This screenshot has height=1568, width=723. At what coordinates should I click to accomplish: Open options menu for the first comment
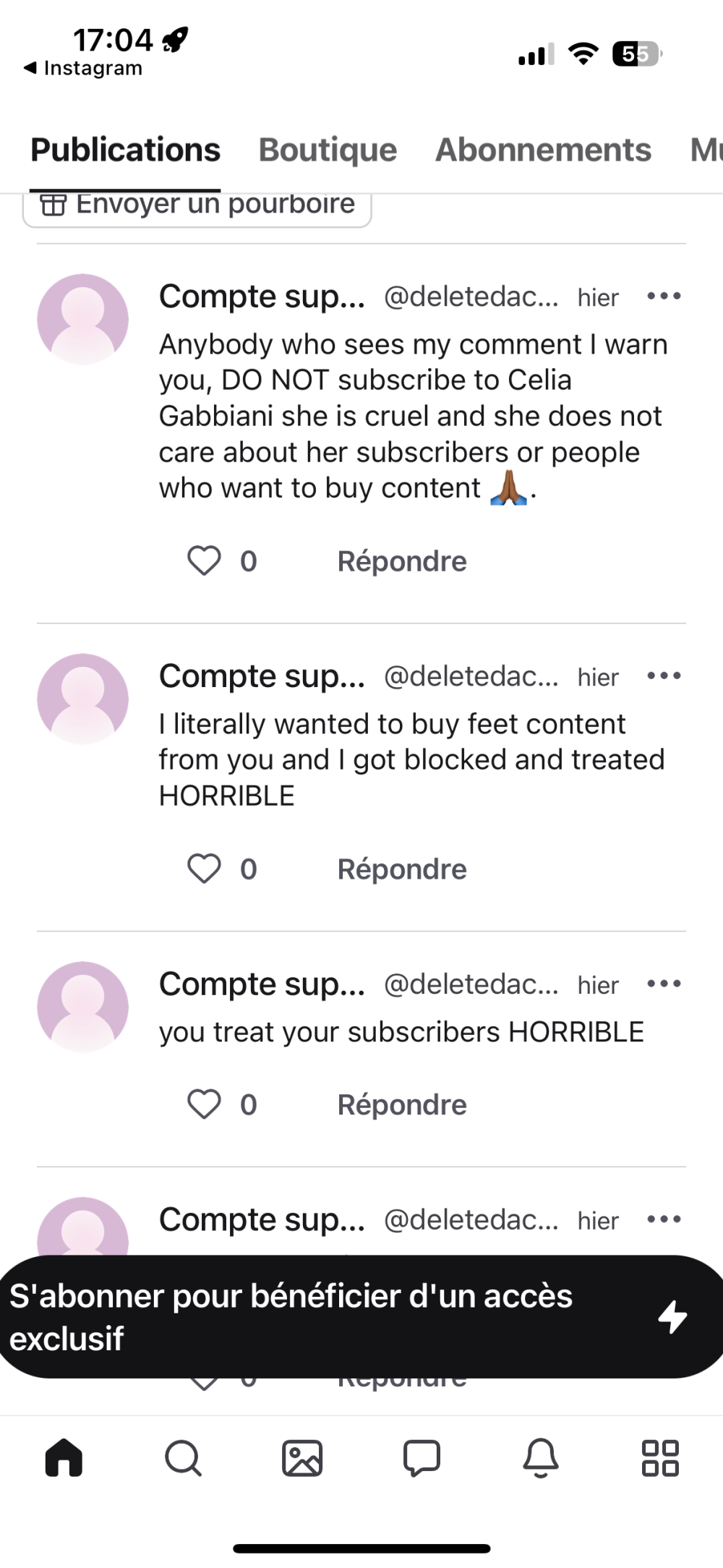click(664, 296)
